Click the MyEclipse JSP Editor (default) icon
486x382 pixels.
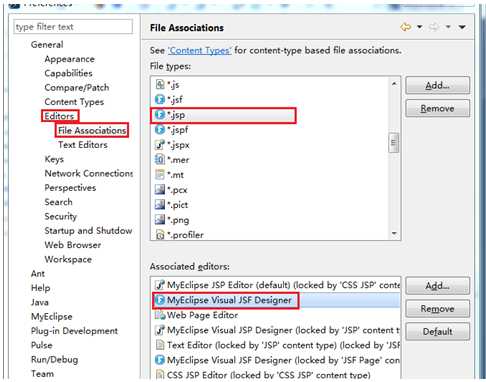click(160, 285)
